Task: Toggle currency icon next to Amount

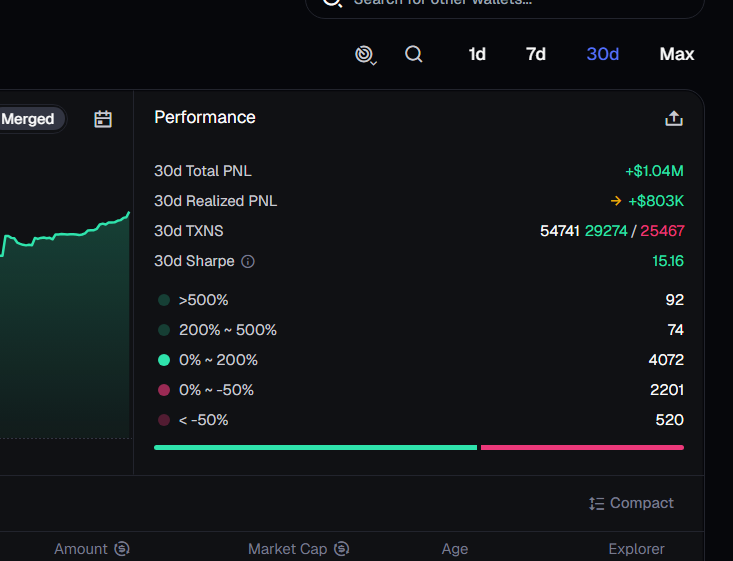Action: point(122,549)
